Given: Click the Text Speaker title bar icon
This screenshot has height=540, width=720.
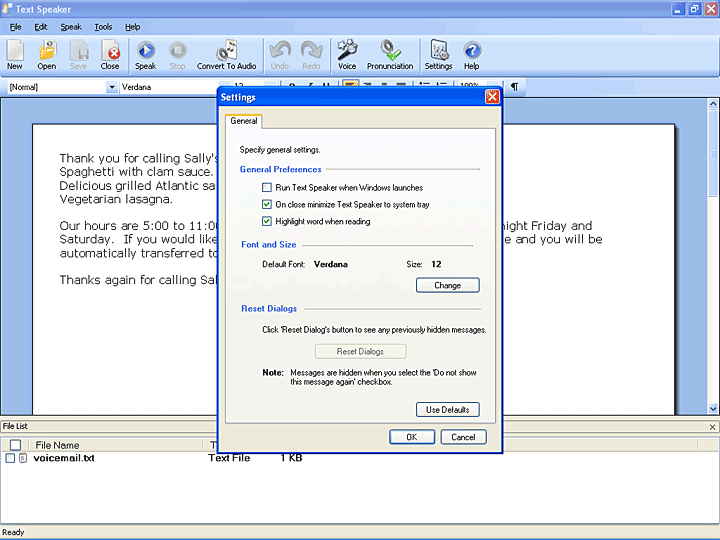Looking at the screenshot, I should click(x=7, y=9).
